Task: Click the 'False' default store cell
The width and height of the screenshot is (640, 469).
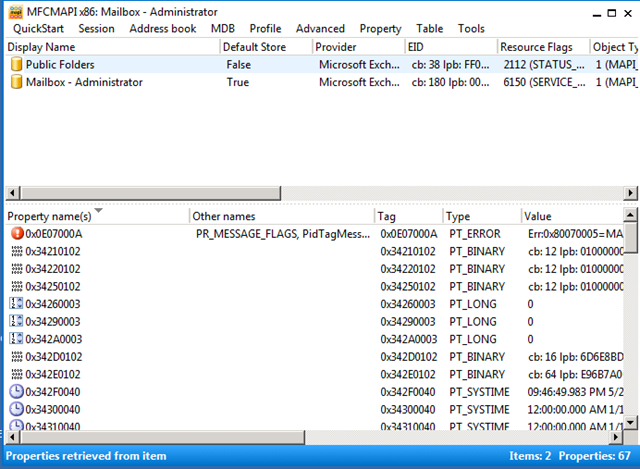Action: 239,64
